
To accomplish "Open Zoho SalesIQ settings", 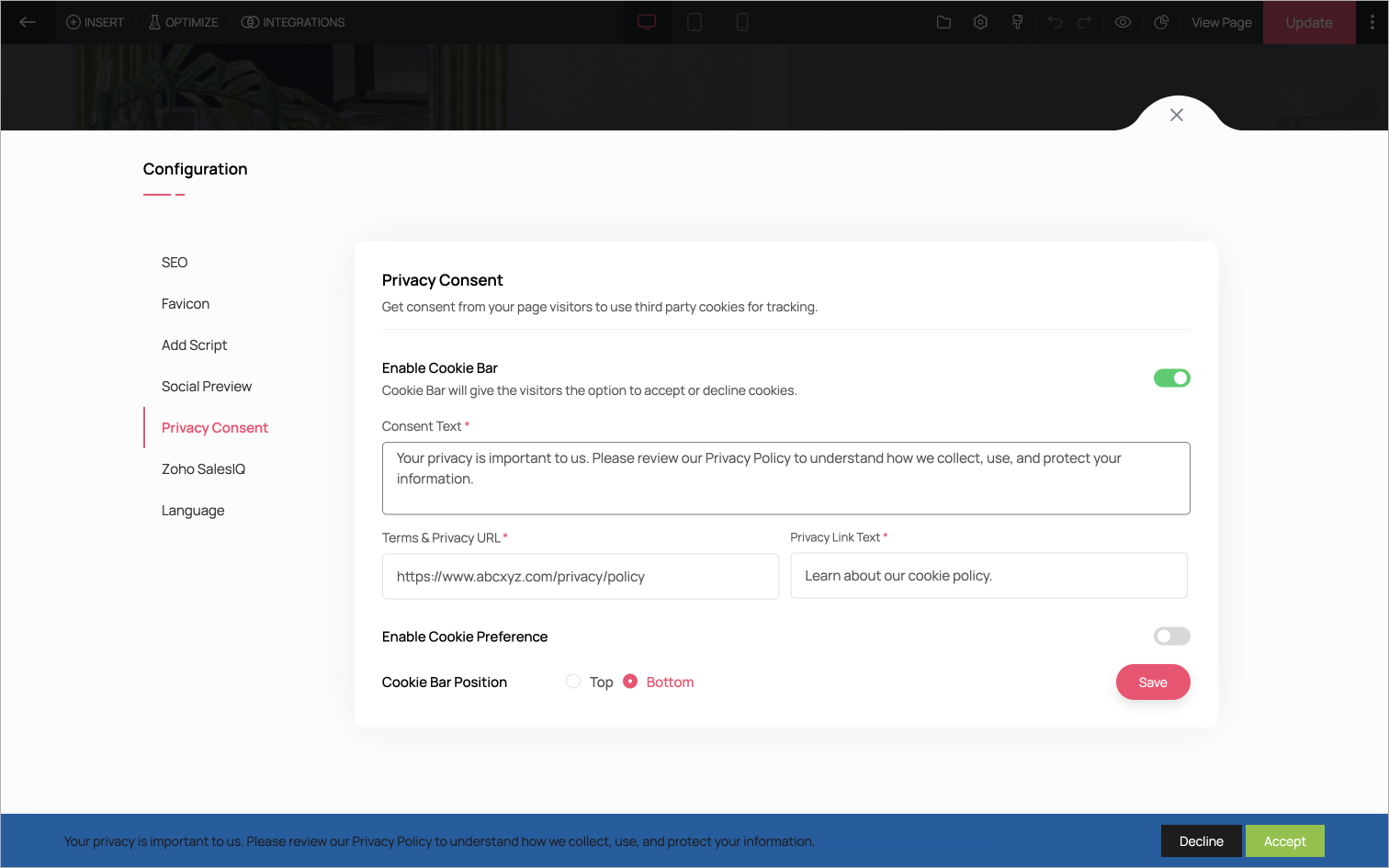I will (x=203, y=469).
